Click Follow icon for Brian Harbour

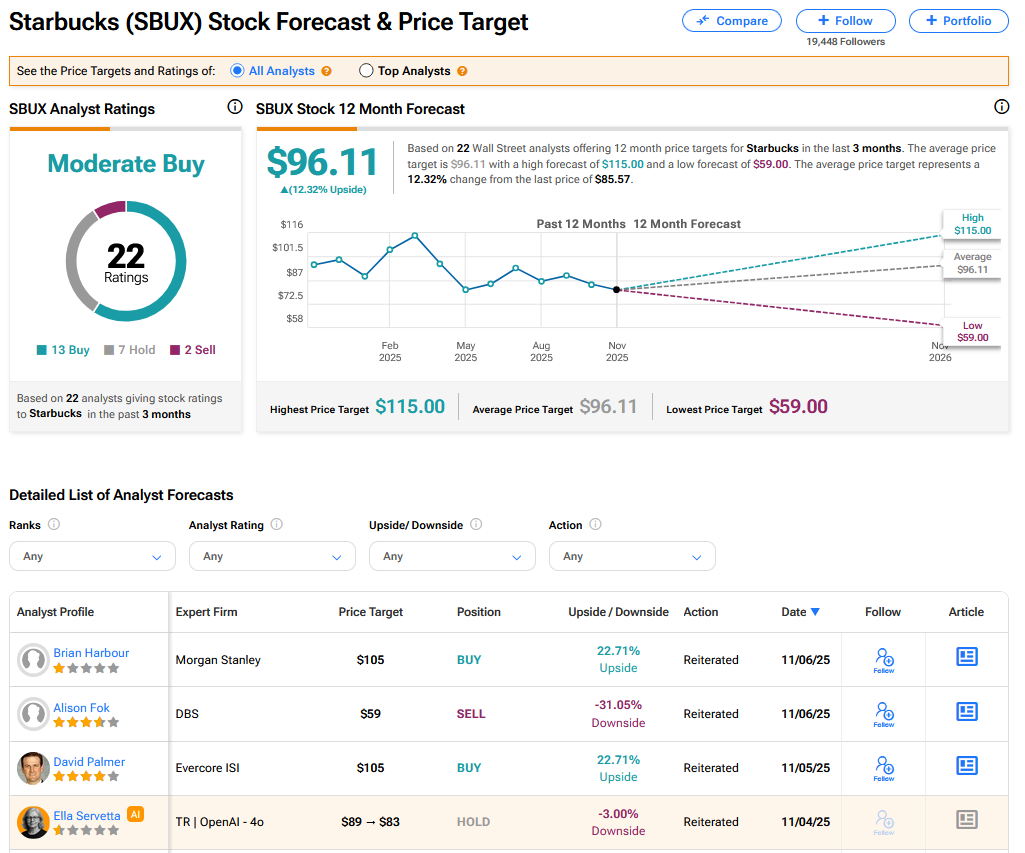click(x=883, y=659)
